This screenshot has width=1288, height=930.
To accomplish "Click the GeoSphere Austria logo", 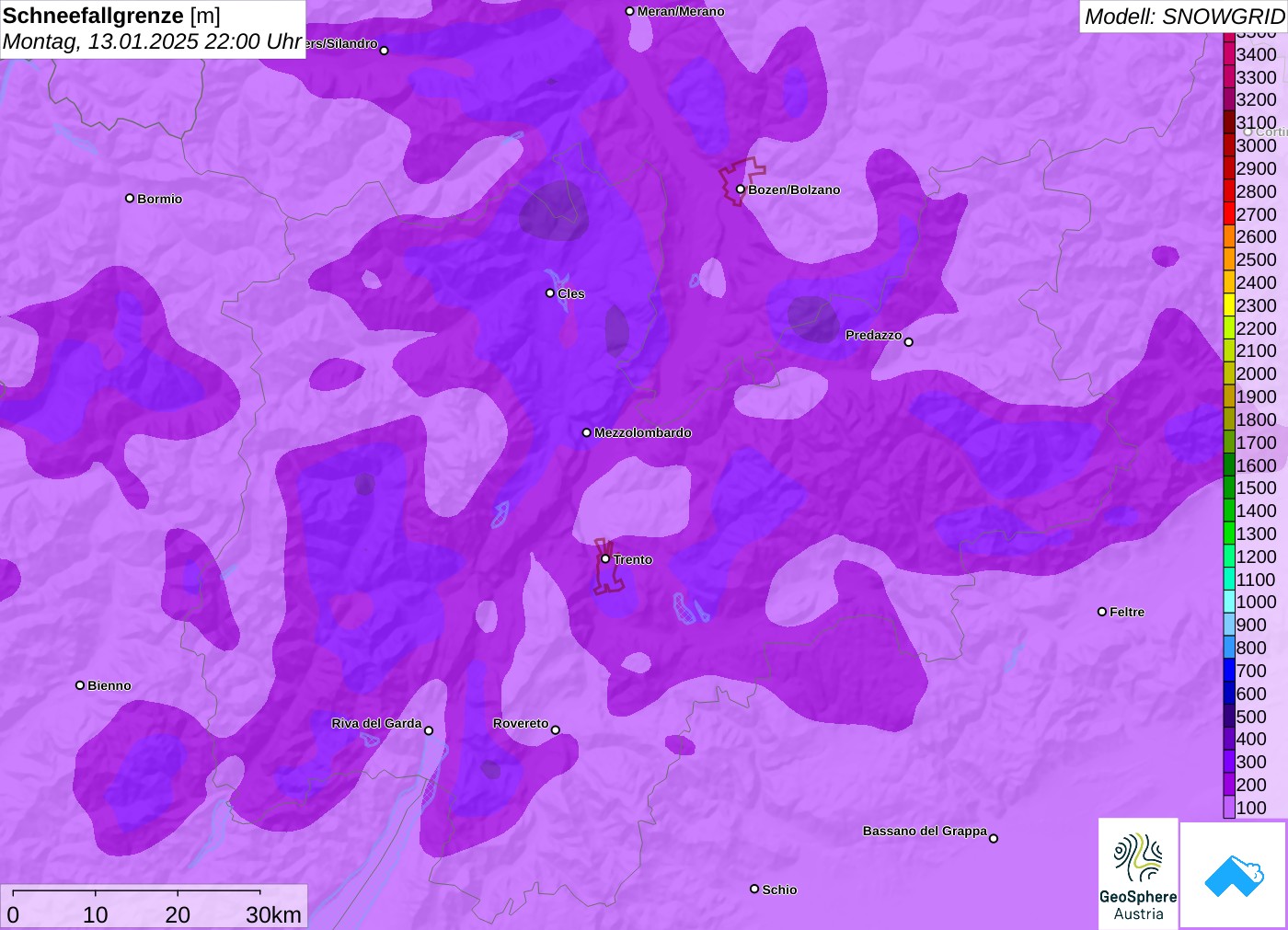I will coord(1138,874).
